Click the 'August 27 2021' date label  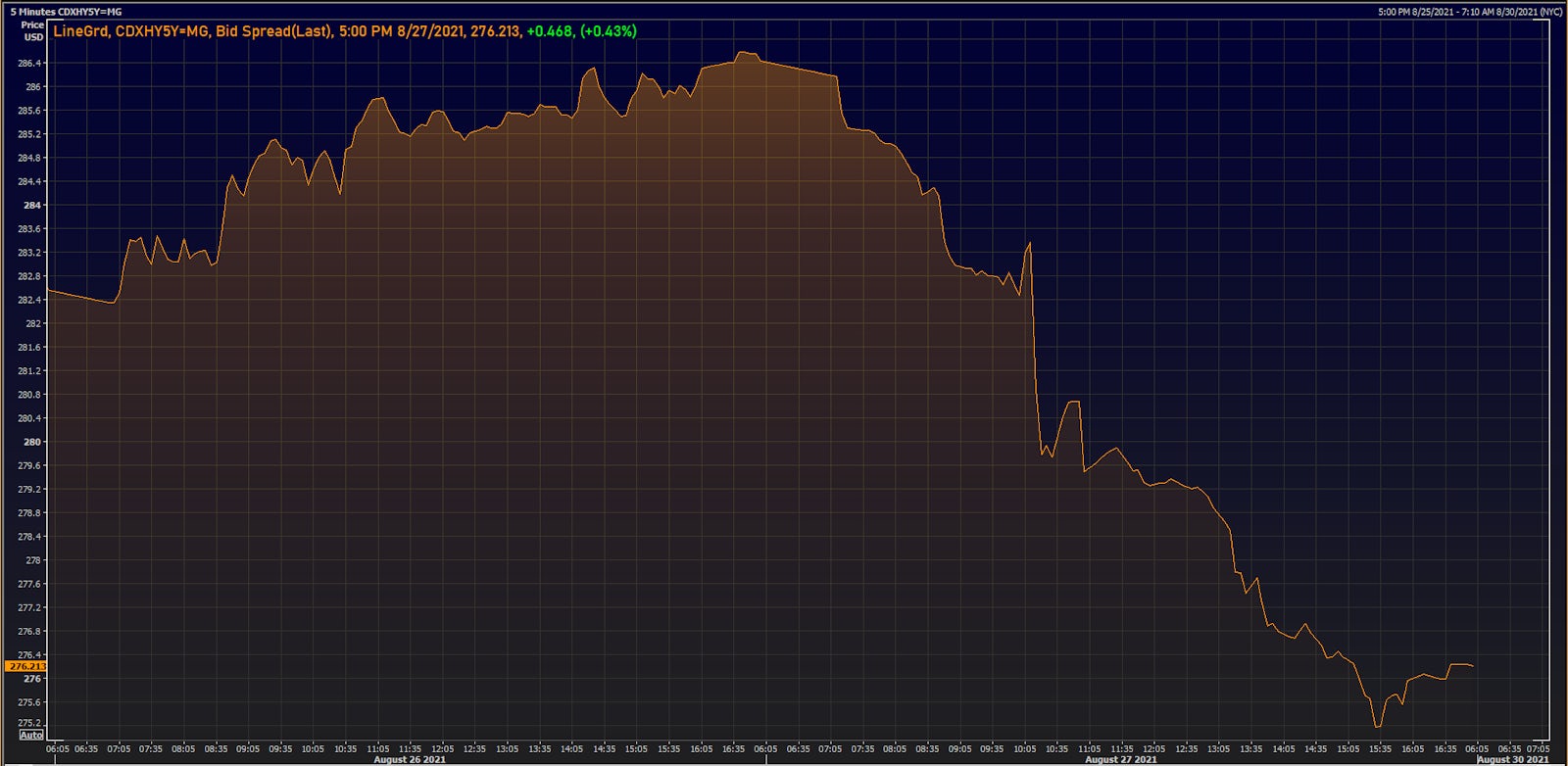pos(1121,759)
